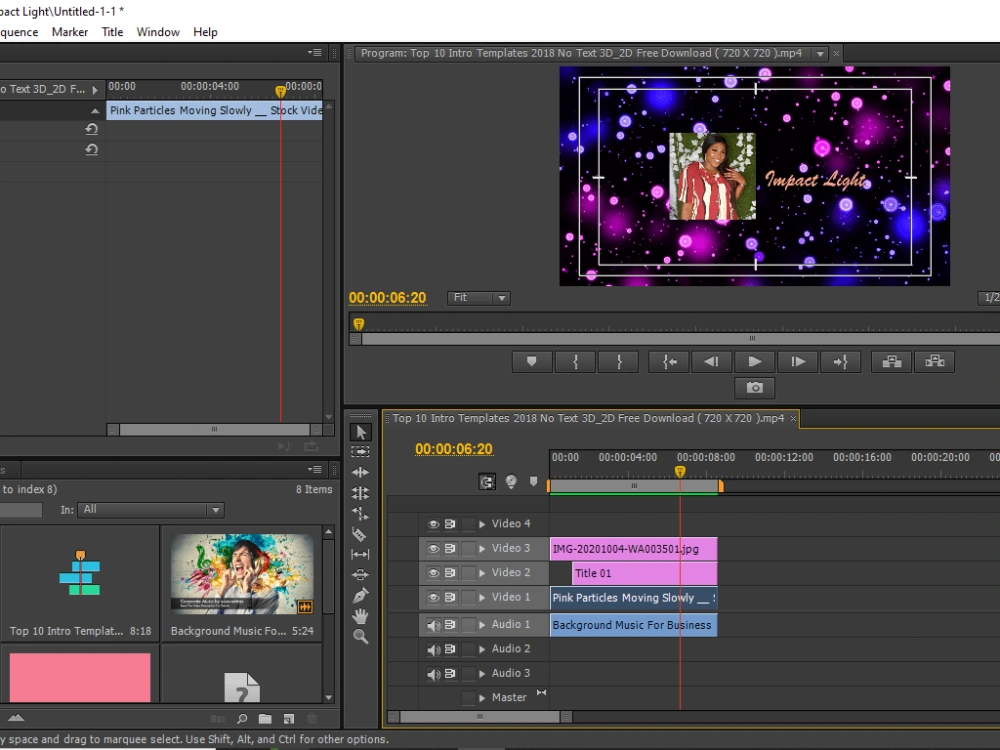1000x750 pixels.
Task: Toggle Video 1 track eye visibility
Action: 434,598
